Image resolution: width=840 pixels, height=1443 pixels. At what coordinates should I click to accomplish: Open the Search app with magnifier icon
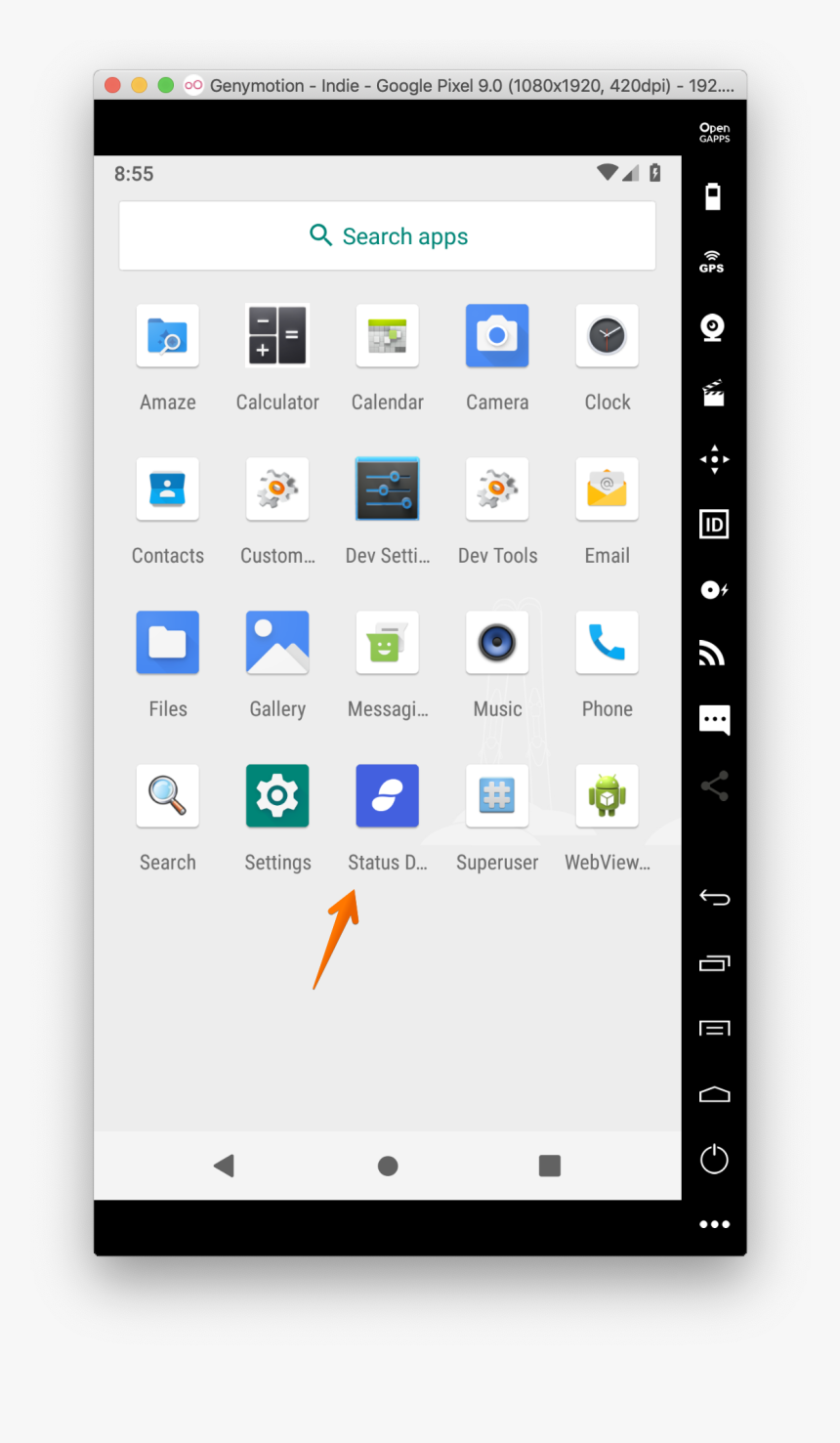[x=168, y=796]
